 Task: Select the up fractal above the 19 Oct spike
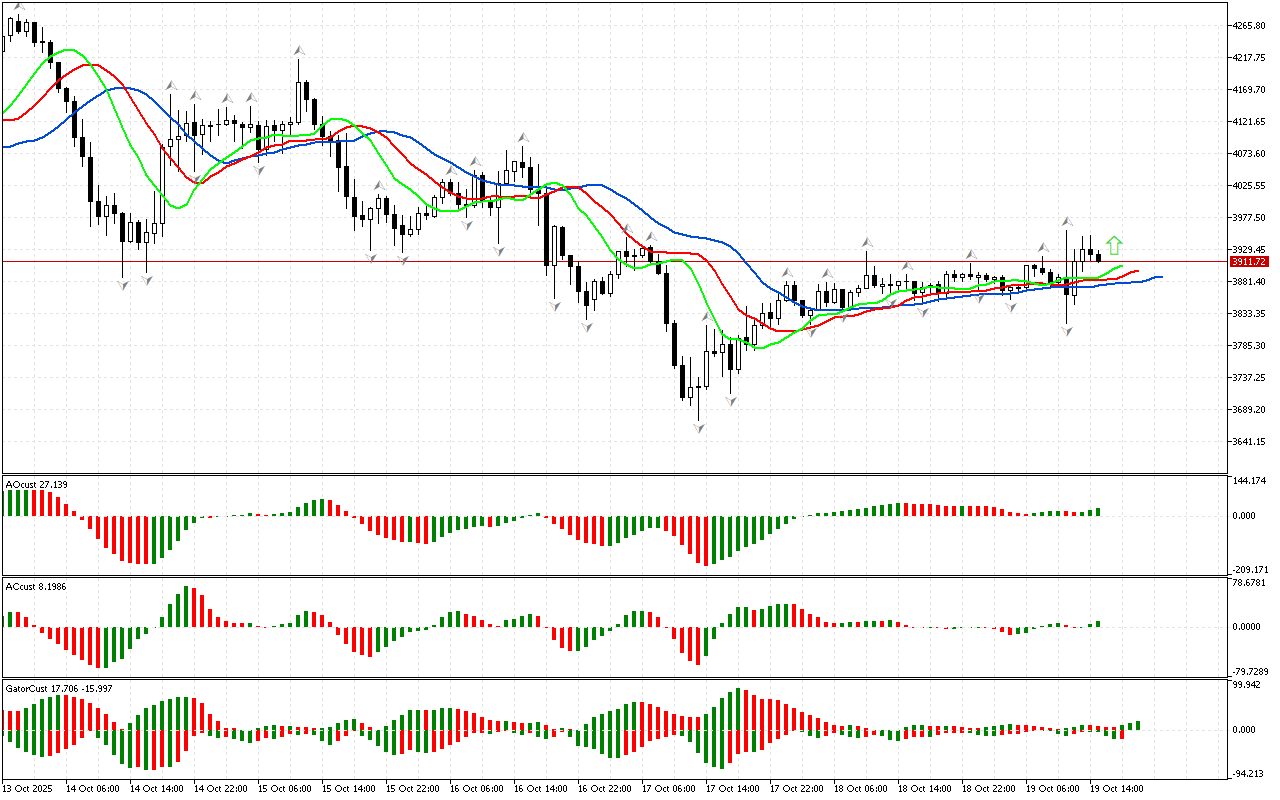pyautogui.click(x=1068, y=221)
